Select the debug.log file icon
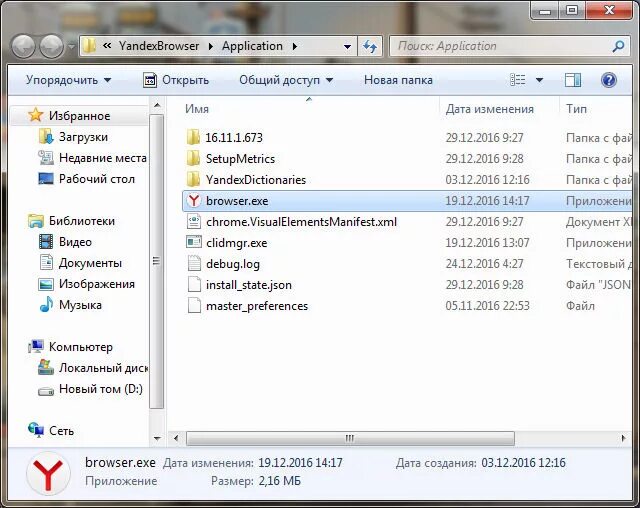640x508 pixels. 194,264
